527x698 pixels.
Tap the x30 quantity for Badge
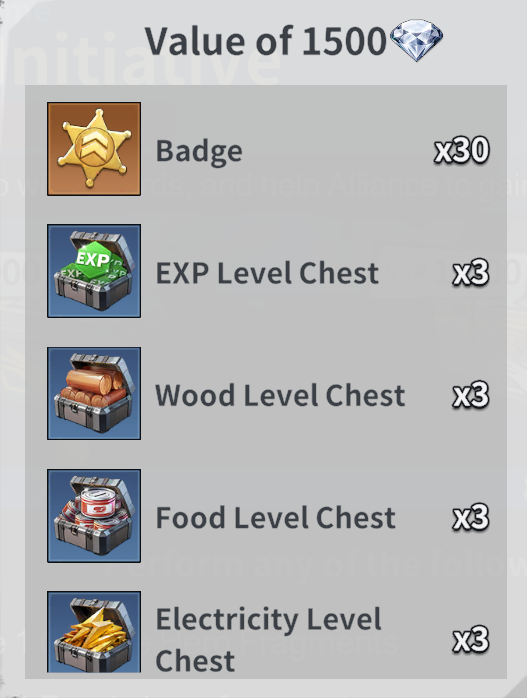(x=462, y=150)
